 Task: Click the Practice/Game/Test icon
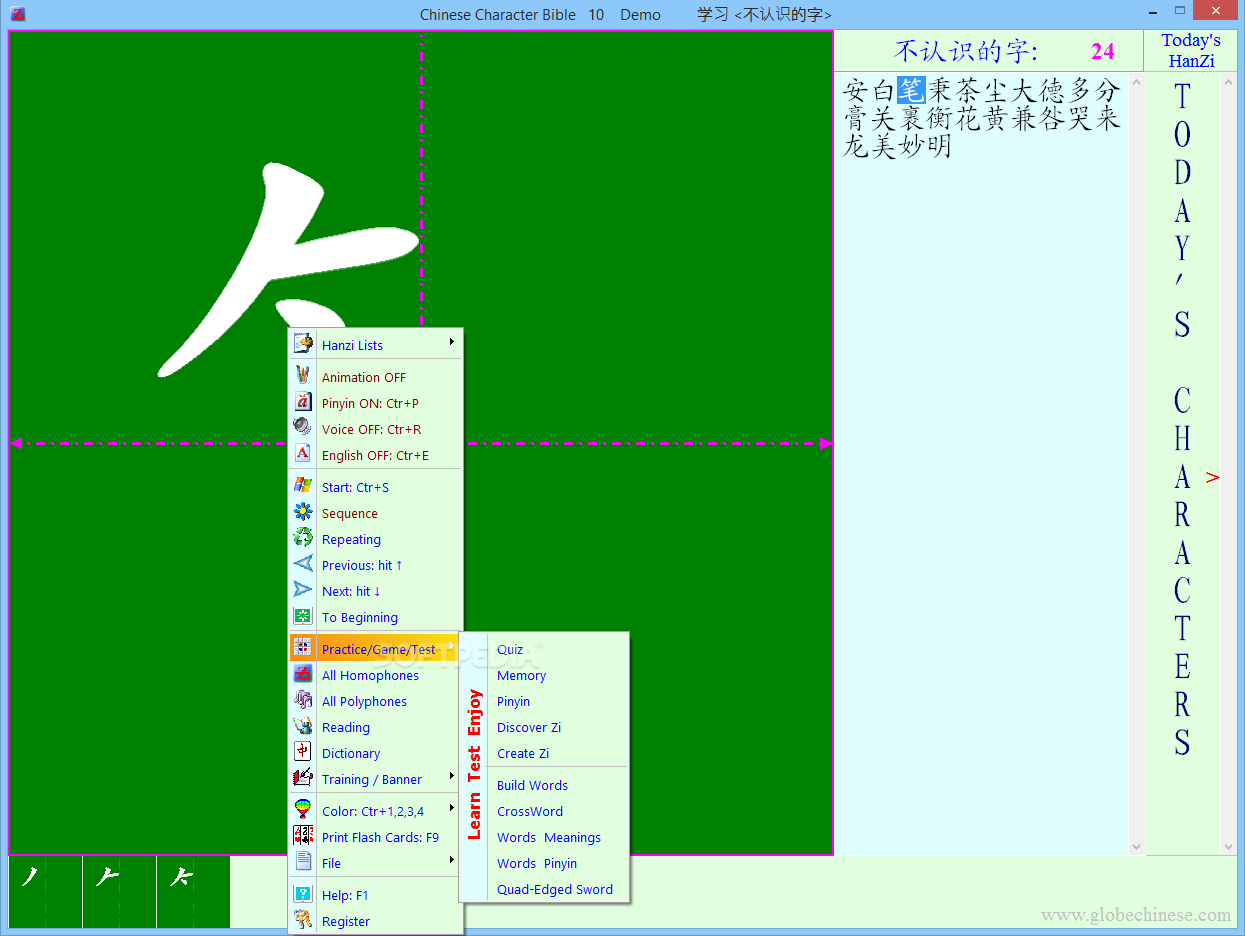point(303,648)
